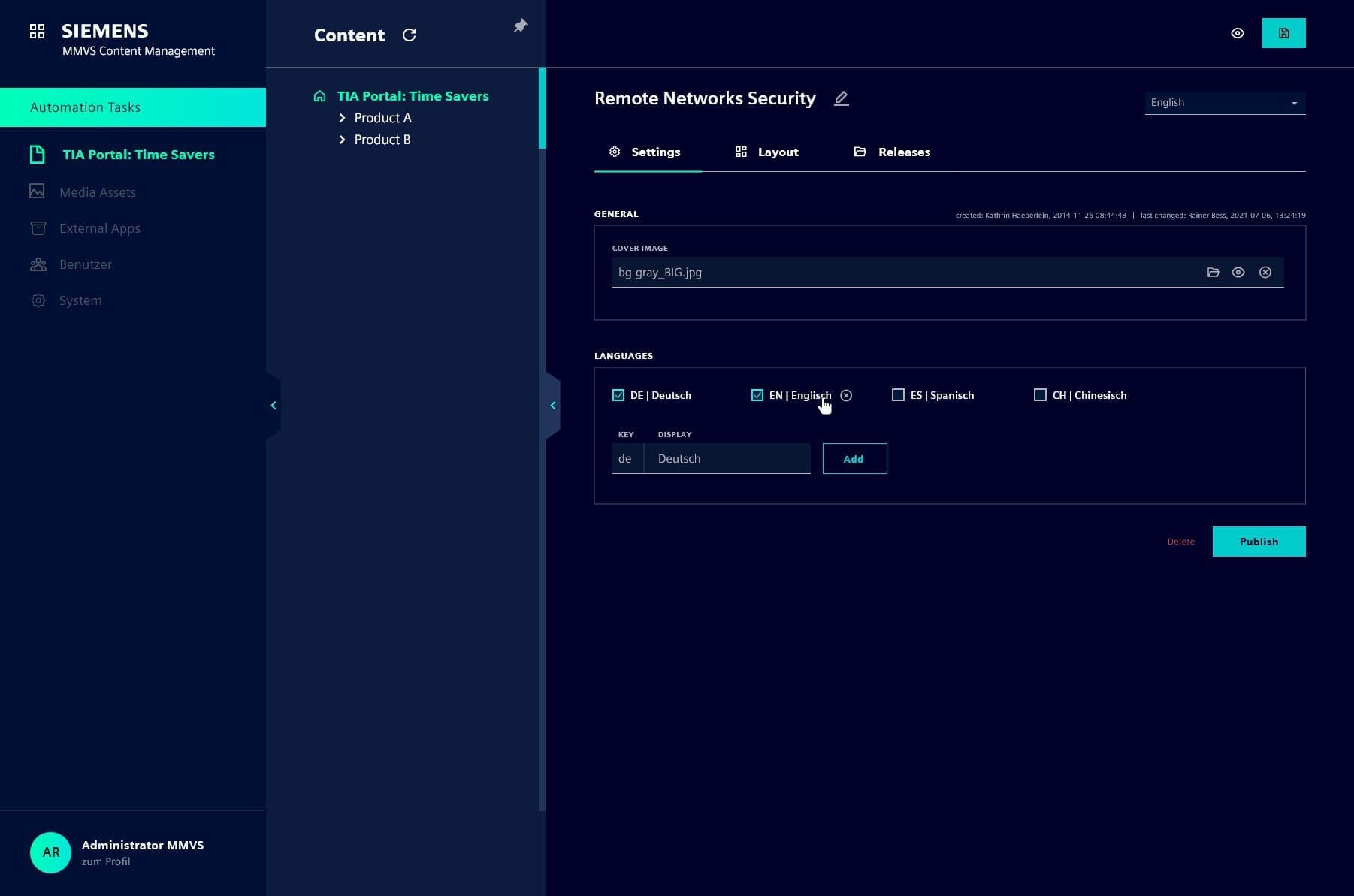Toggle the EN Englisch checkbox
Image resolution: width=1354 pixels, height=896 pixels.
pos(757,395)
